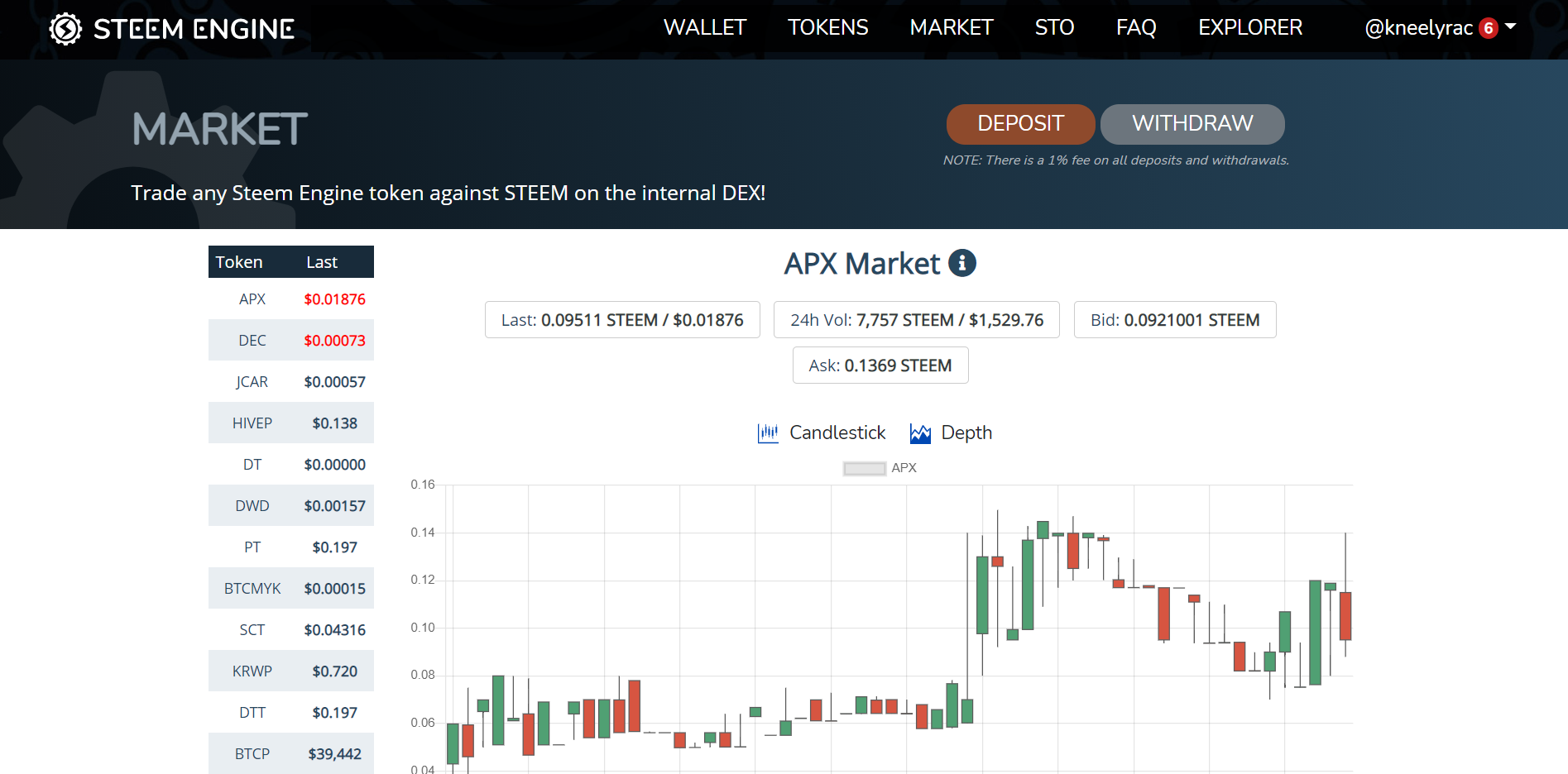Select the BTCP token row
Image resolution: width=1568 pixels, height=774 pixels.
[291, 753]
